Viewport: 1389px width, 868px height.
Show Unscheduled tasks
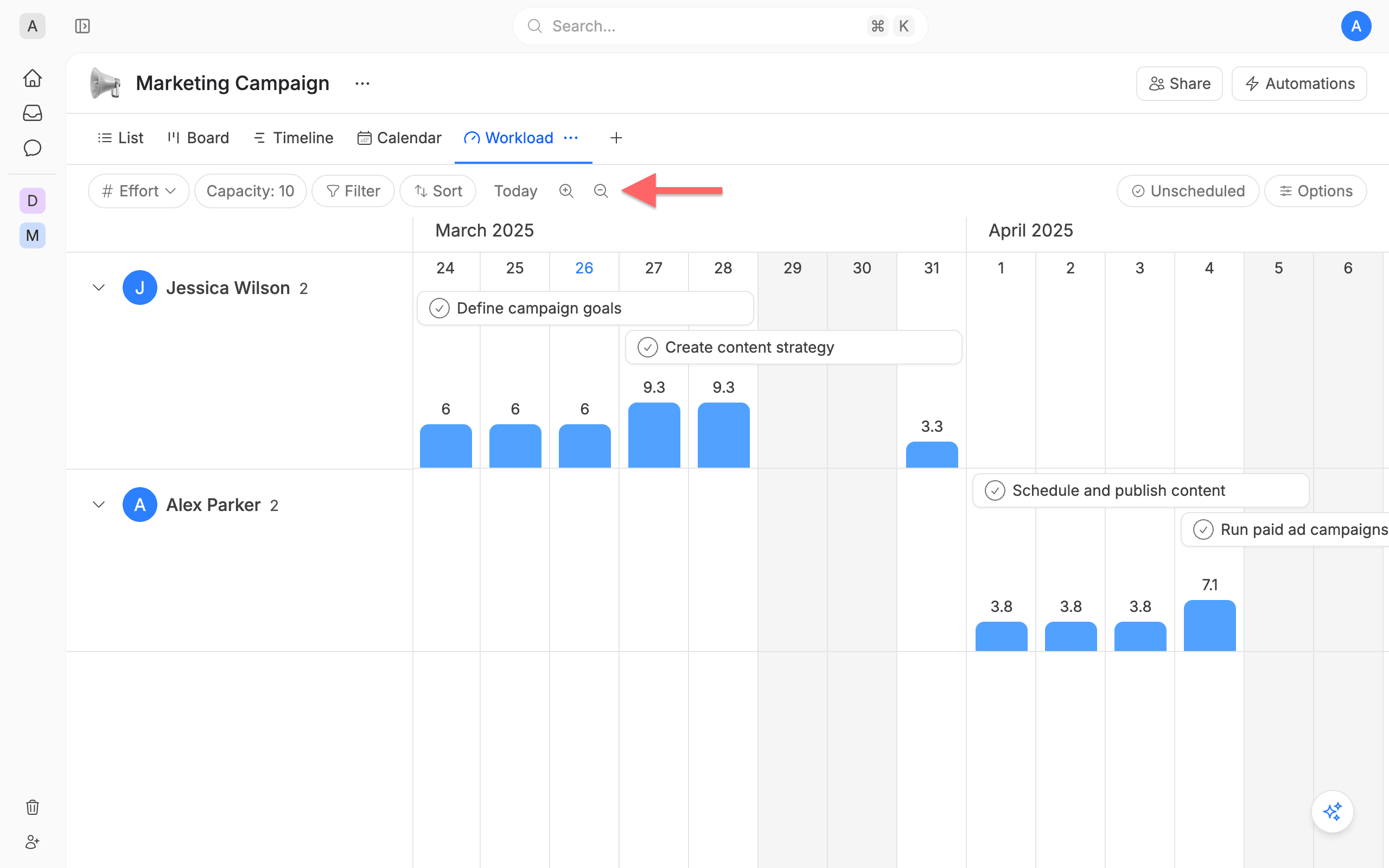click(x=1188, y=190)
